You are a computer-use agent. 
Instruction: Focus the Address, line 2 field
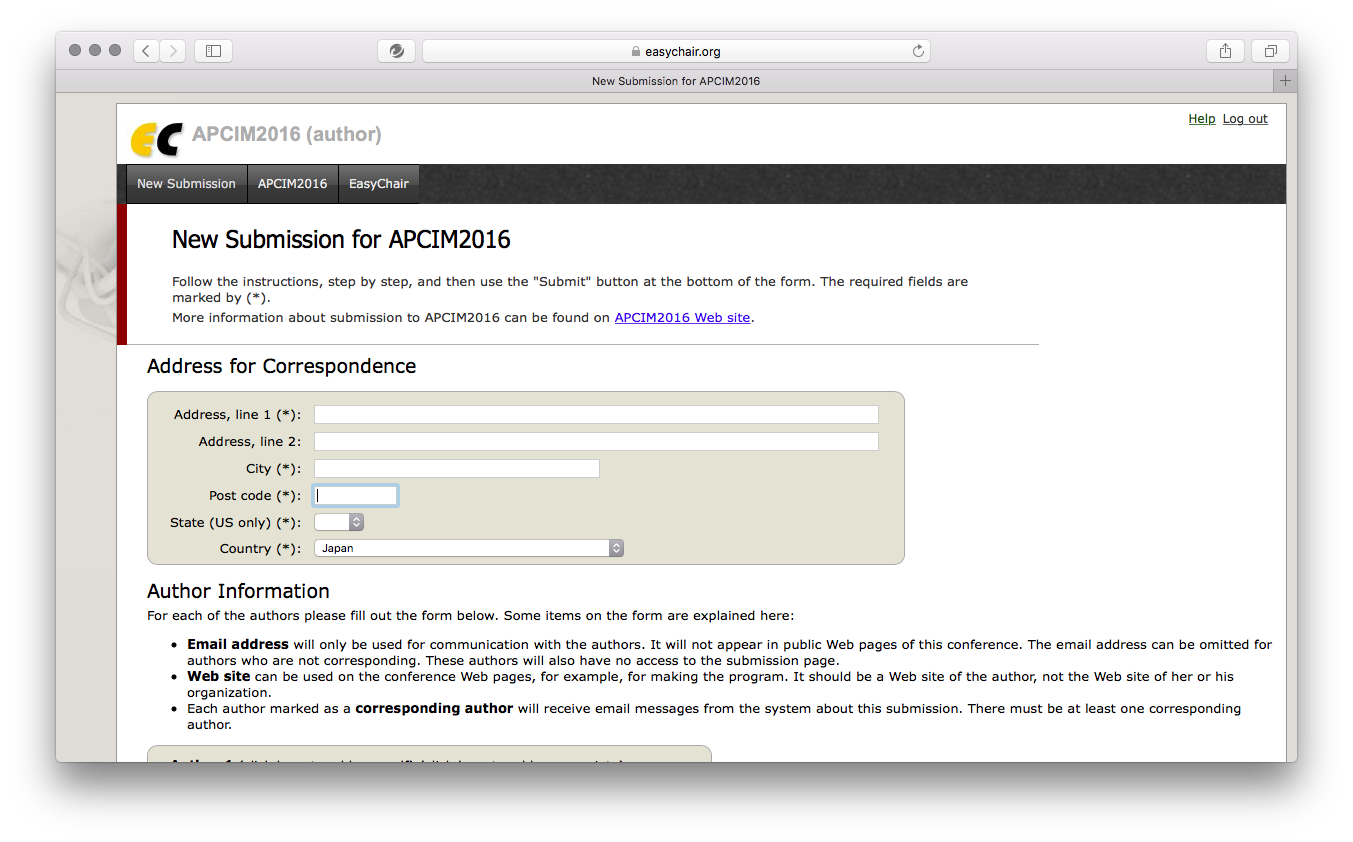click(x=596, y=441)
